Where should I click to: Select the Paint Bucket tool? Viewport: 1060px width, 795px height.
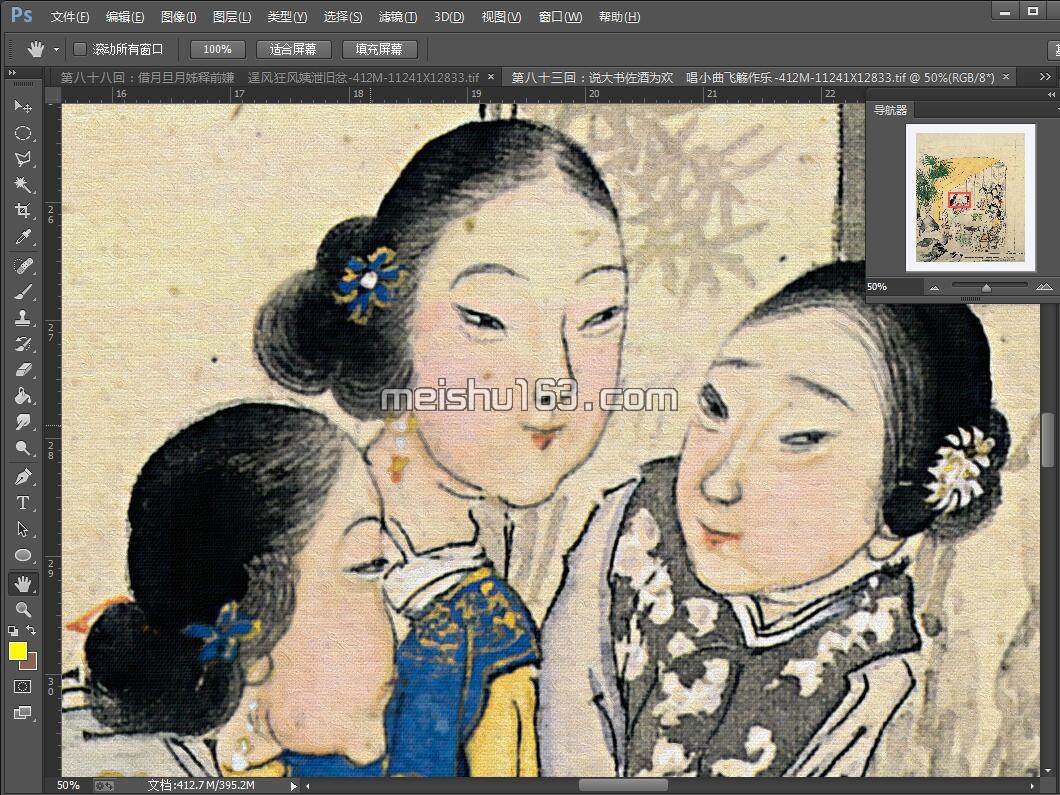[23, 396]
